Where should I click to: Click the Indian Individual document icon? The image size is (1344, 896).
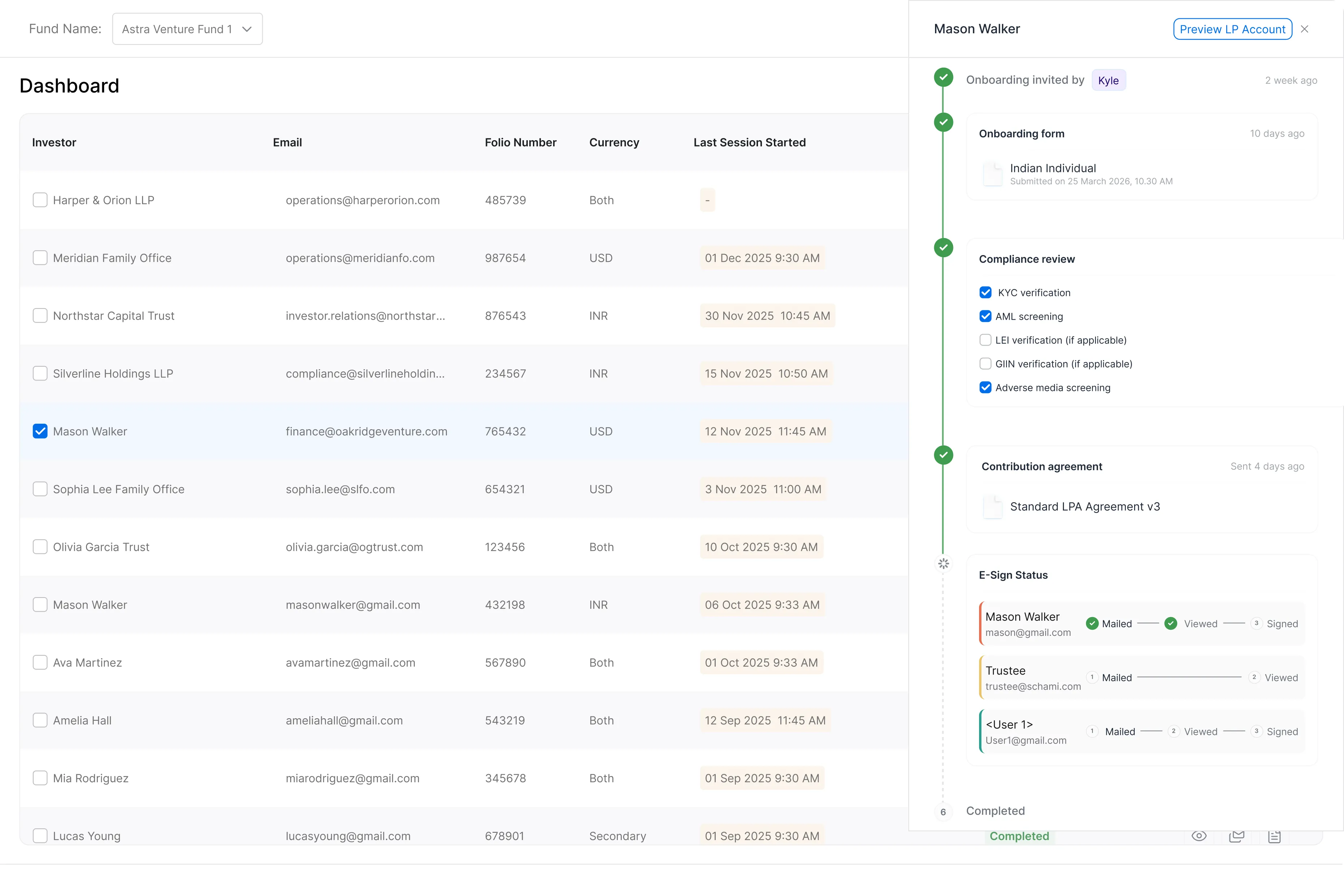(992, 174)
